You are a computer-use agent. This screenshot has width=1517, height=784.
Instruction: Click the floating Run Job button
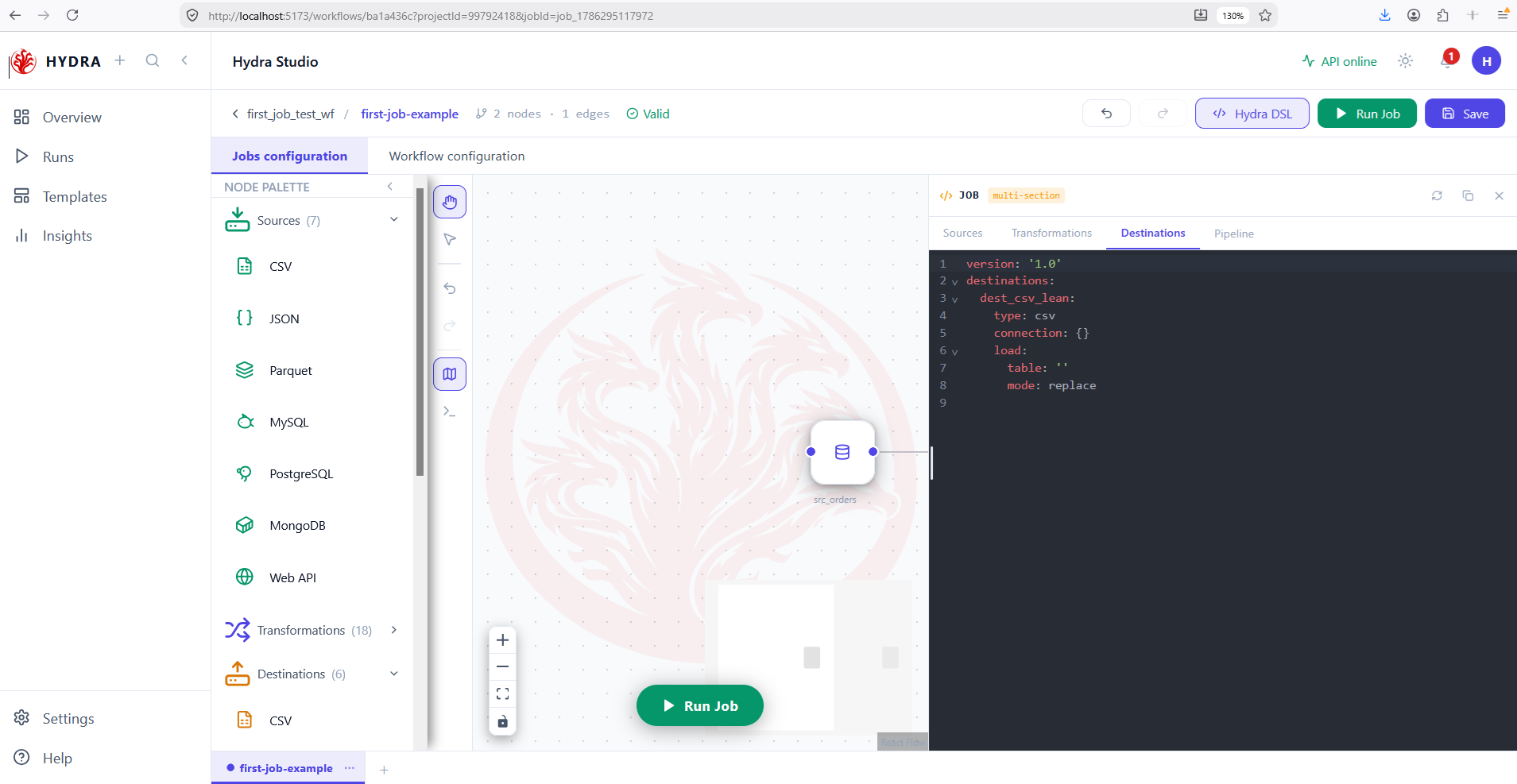click(x=700, y=705)
